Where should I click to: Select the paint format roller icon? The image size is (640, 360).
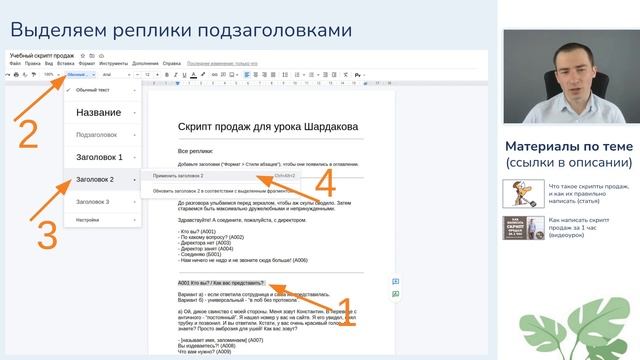pos(33,75)
